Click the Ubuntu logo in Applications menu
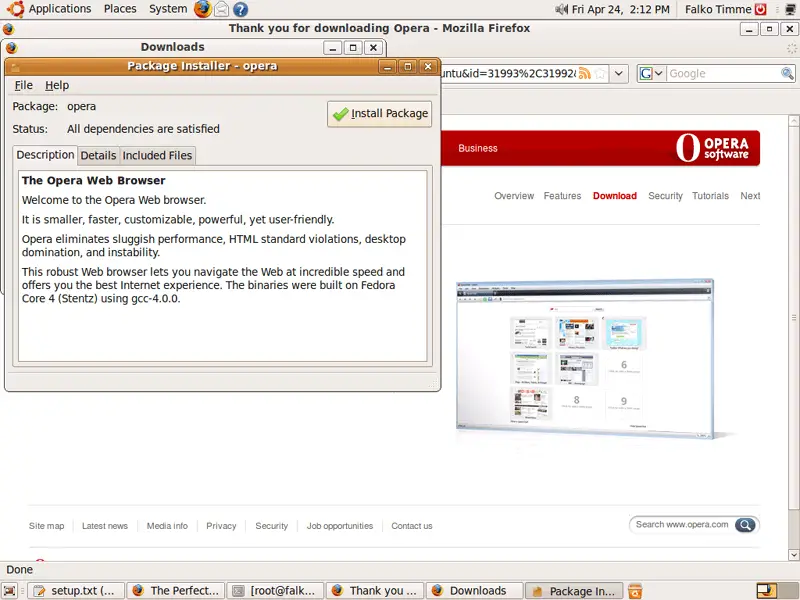The image size is (800, 600). (x=16, y=9)
